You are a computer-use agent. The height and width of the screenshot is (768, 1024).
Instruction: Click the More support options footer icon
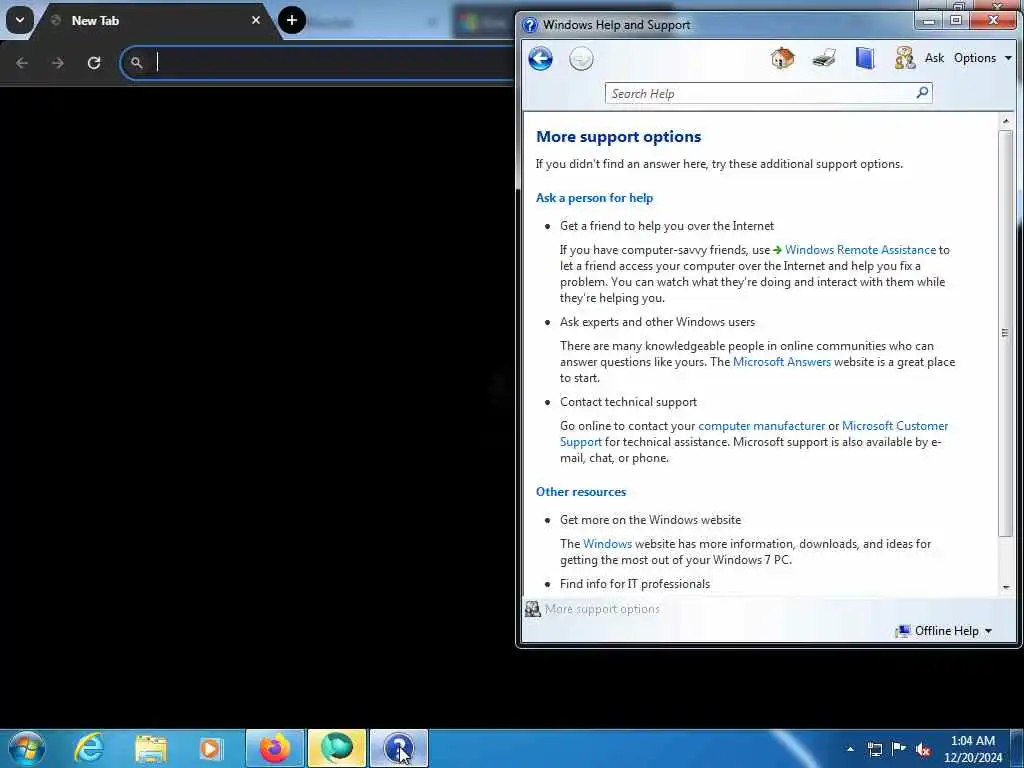click(533, 609)
